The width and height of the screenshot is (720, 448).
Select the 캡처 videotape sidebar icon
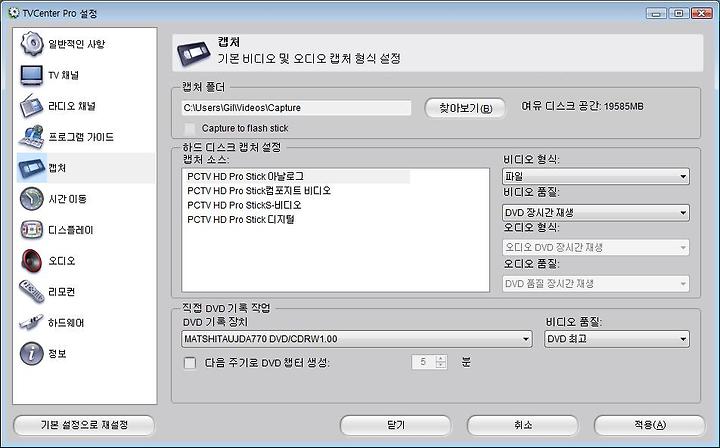coord(32,168)
